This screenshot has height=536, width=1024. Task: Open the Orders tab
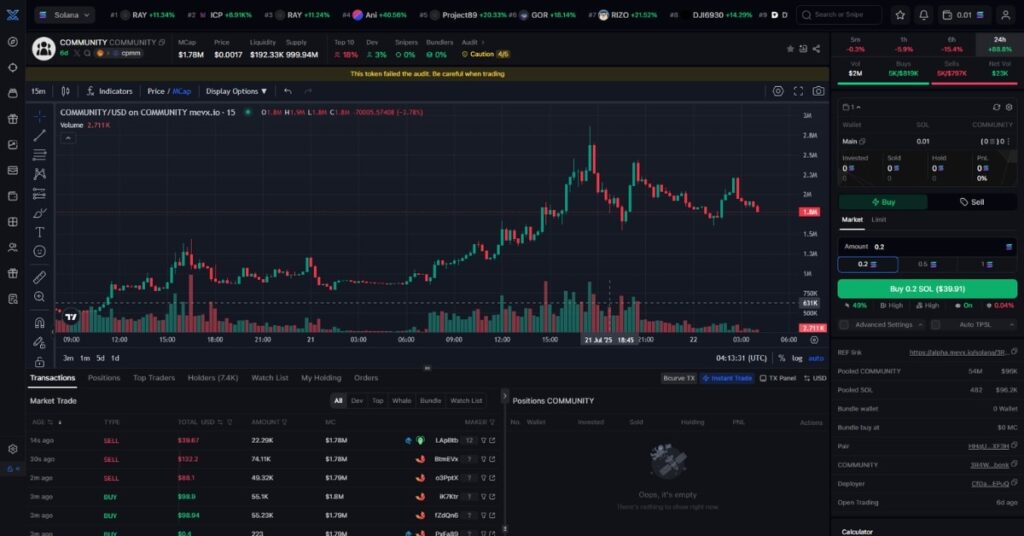pos(366,377)
